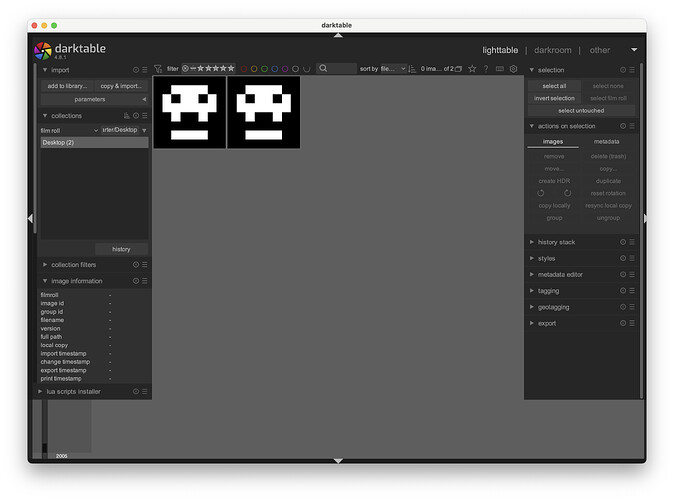Screen dimensions: 674x500
Task: Collapse actions on selection module
Action: (532, 126)
